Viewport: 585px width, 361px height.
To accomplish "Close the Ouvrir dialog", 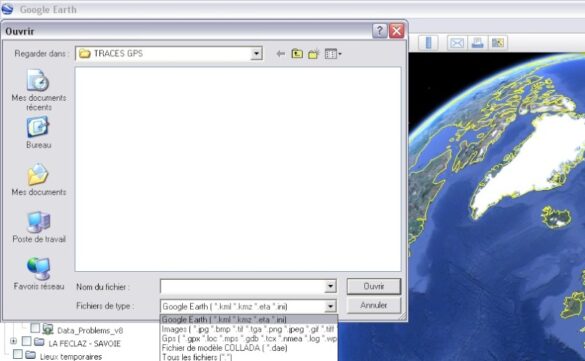I will click(397, 31).
